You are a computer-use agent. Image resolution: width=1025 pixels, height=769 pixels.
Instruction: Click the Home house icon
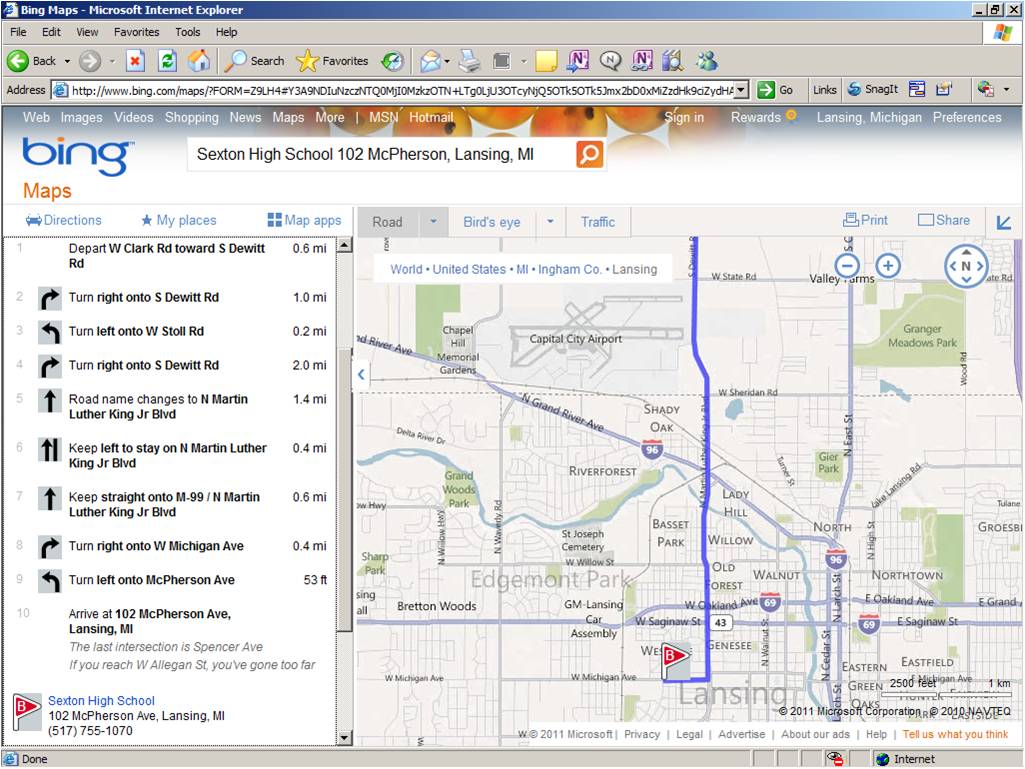199,61
